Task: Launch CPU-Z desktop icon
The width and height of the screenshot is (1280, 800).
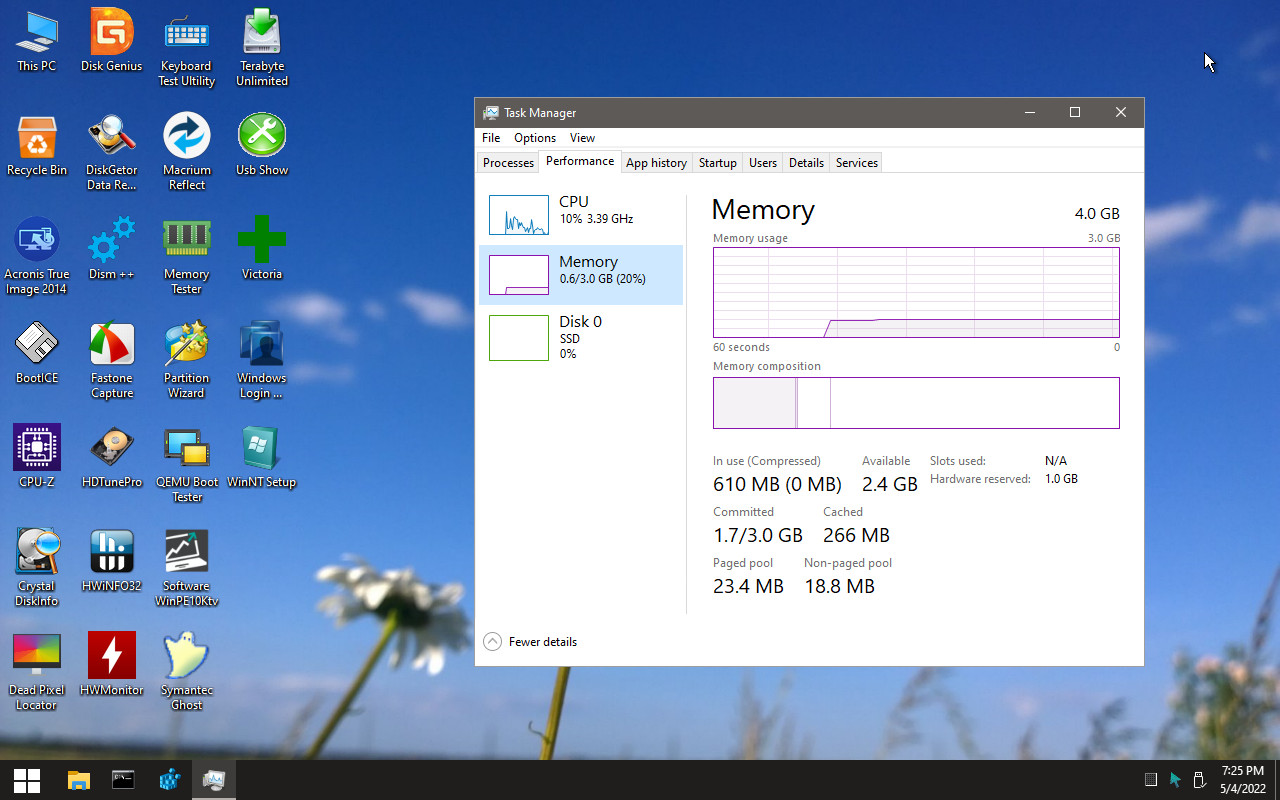Action: point(37,456)
